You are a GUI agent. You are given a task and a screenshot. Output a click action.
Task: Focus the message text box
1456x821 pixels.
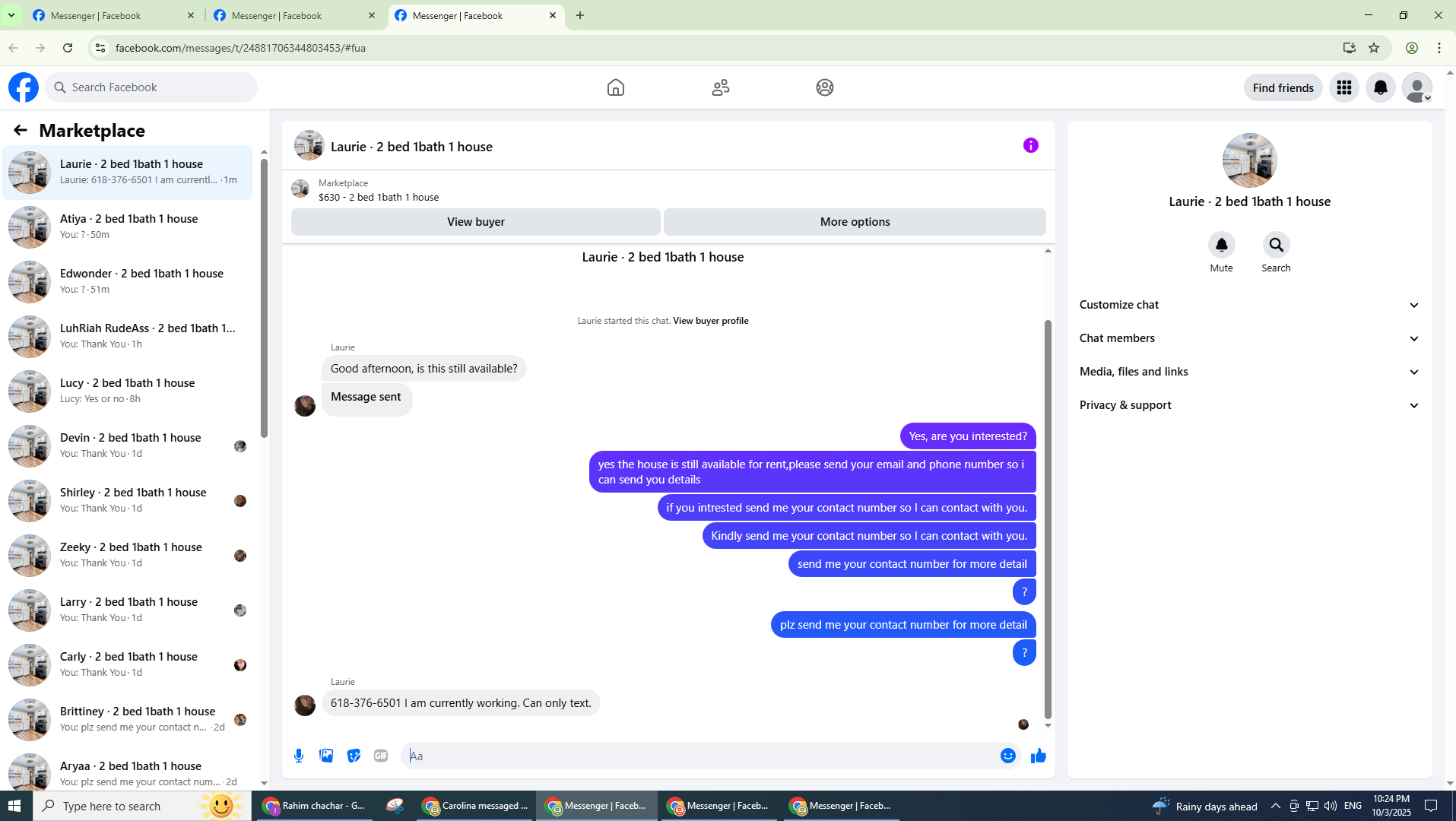699,756
